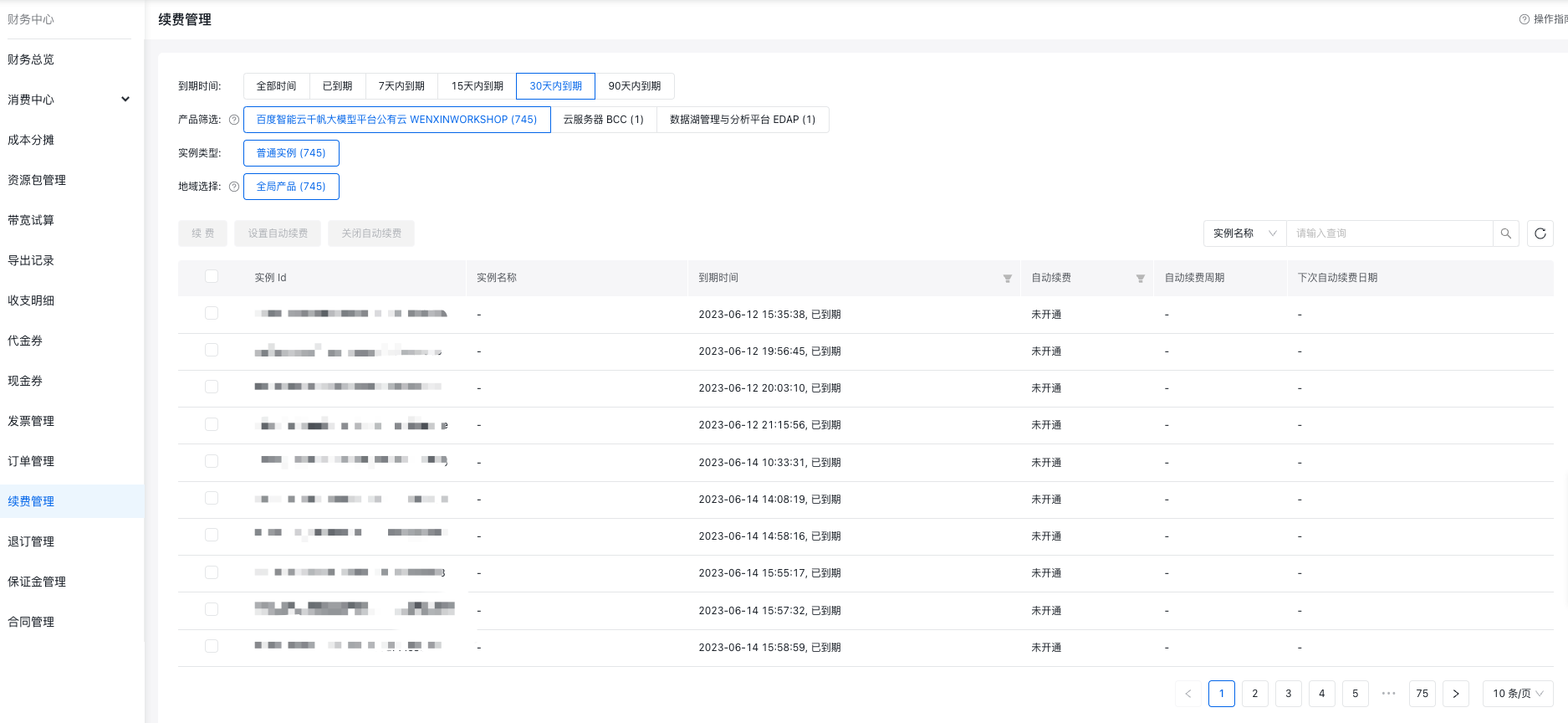Check the row expiring 2023-06-12 20:03:10
The width and height of the screenshot is (1568, 723).
tap(212, 387)
